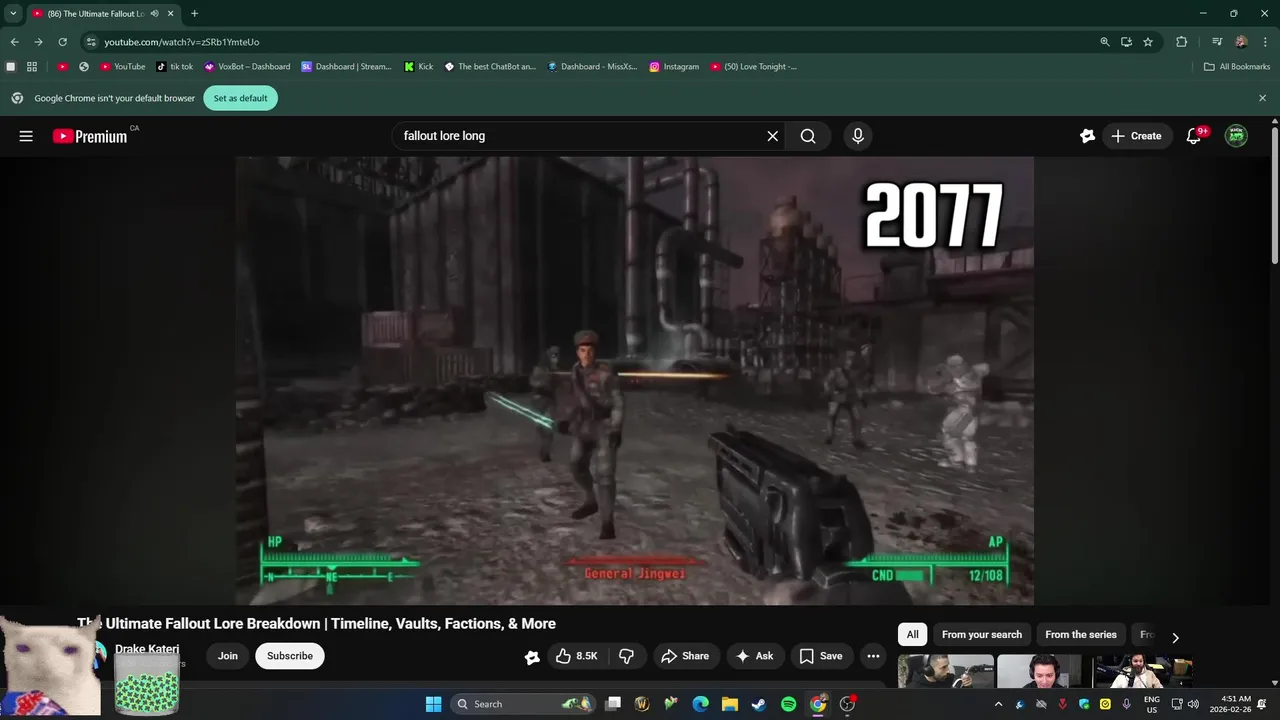Toggle the taskbar microphone tray icon

[1127, 704]
